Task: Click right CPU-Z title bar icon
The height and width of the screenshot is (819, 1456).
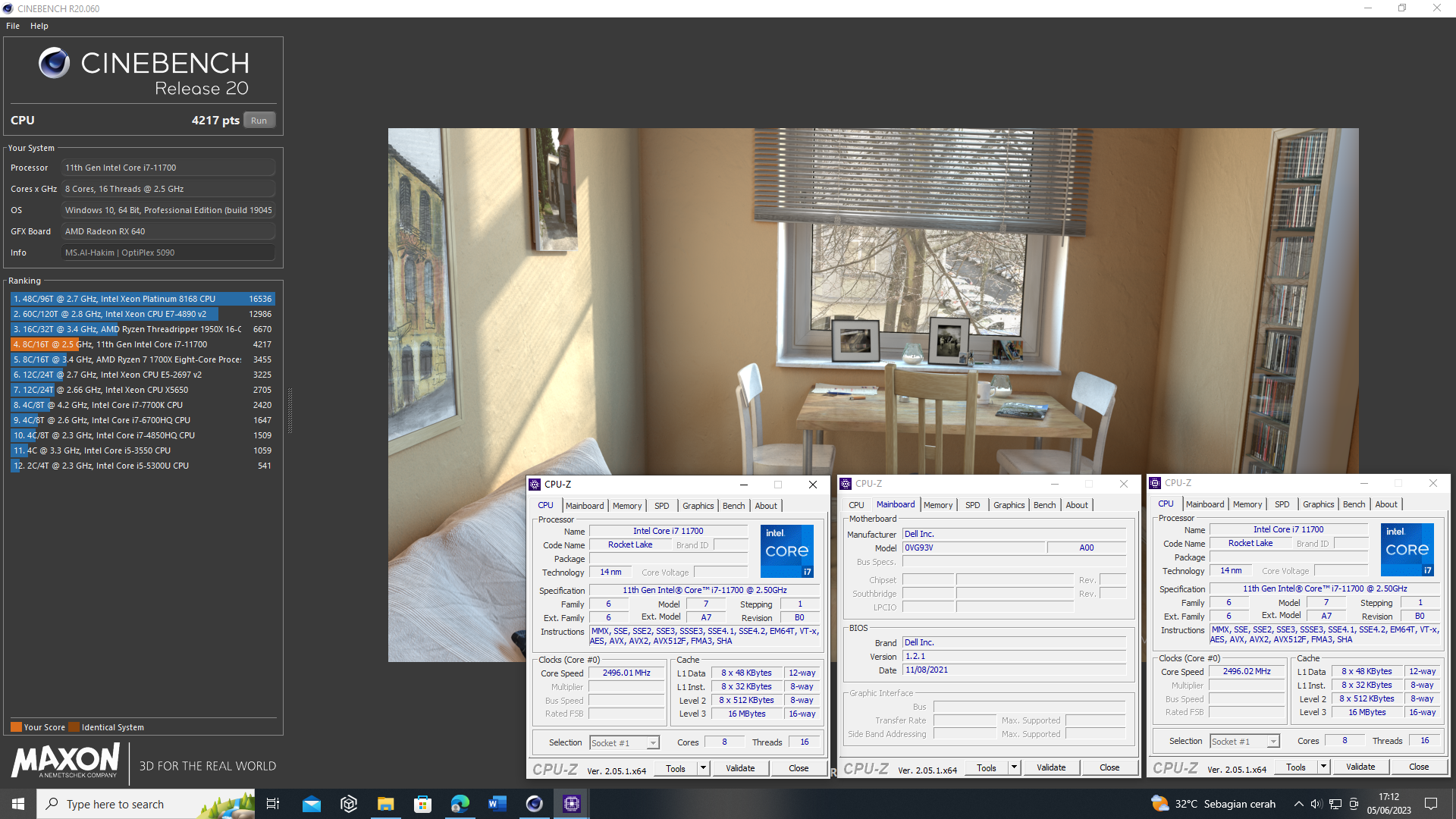Action: click(x=1155, y=483)
